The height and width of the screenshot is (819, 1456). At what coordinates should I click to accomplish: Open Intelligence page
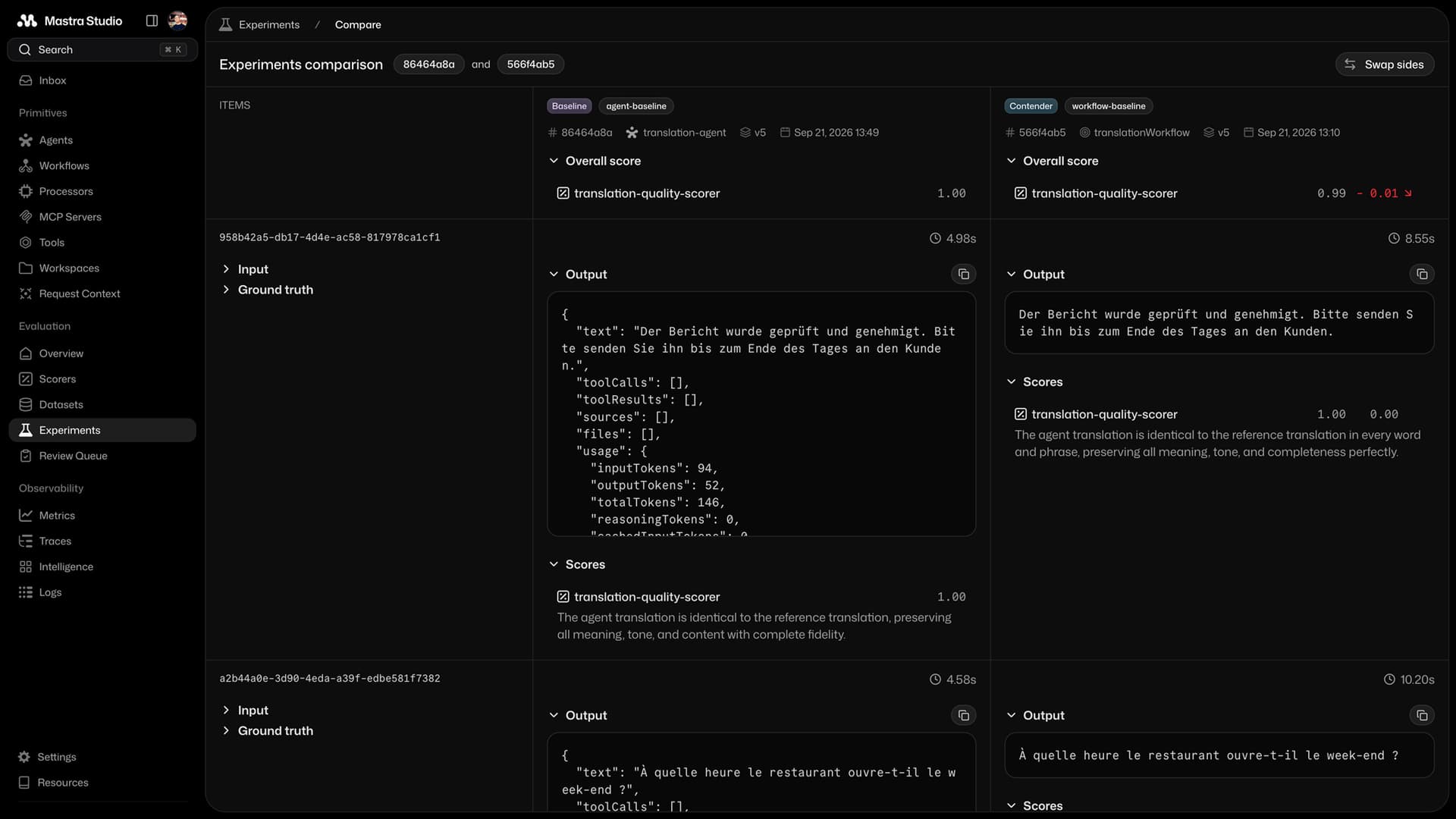102,566
